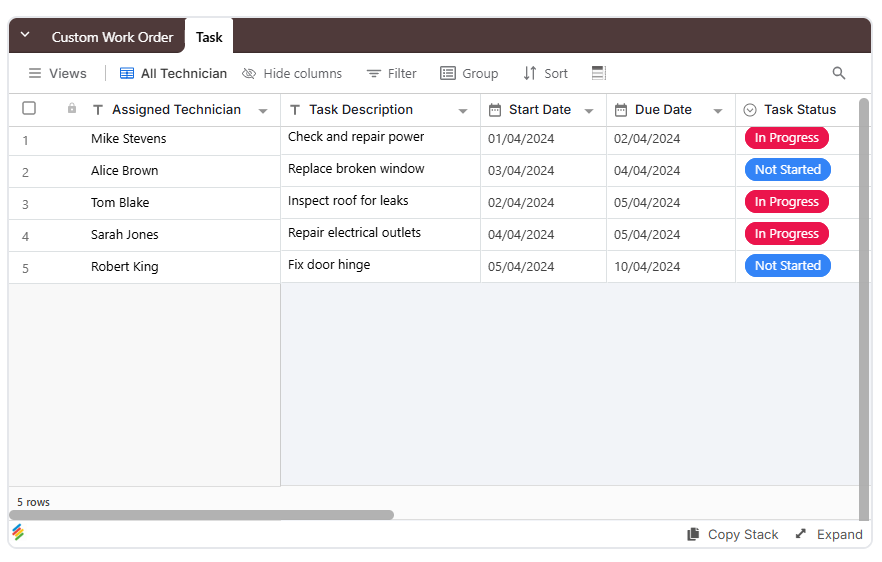Click Sarah Jones's In Progress status badge
Viewport: 882px width, 562px height.
coord(786,234)
